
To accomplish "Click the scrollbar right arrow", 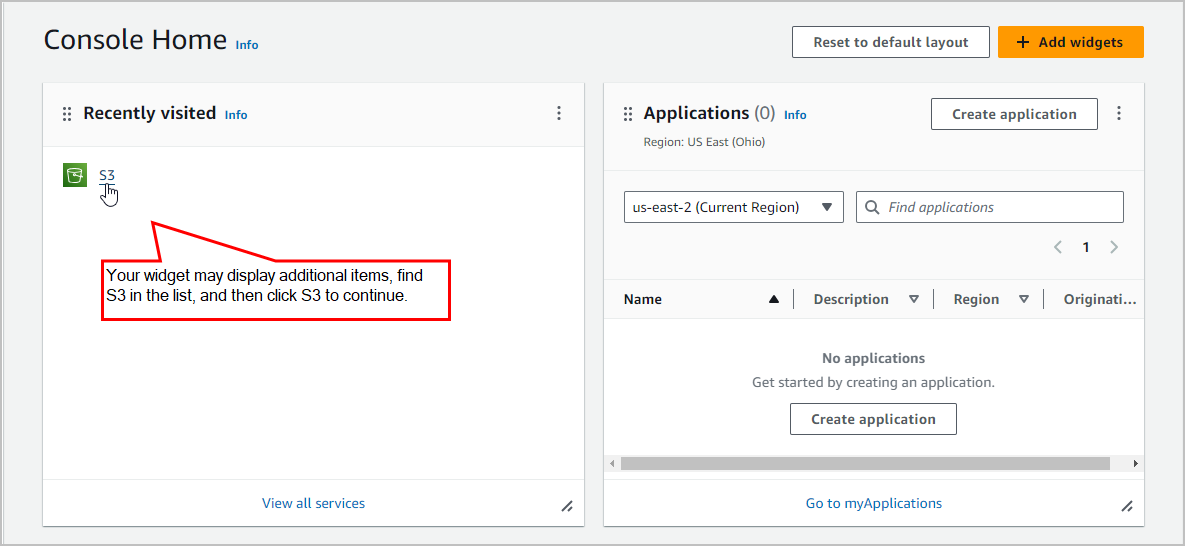I will pos(1135,464).
